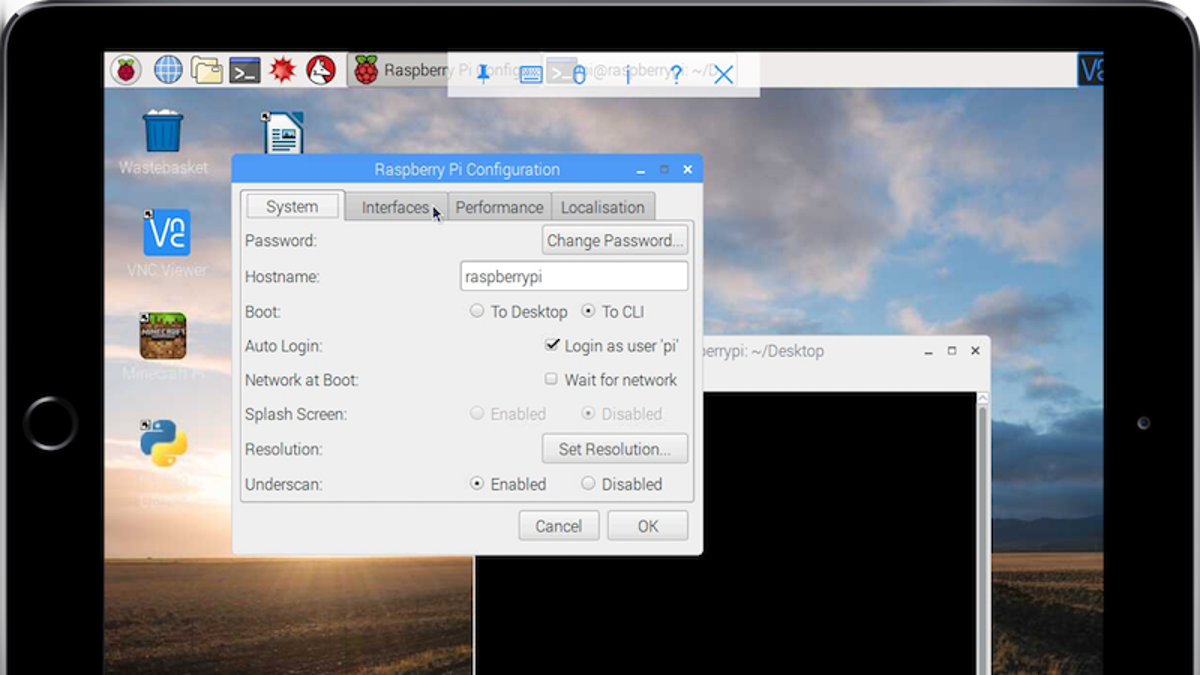1200x675 pixels.
Task: Launch the web browser globe icon
Action: (168, 70)
